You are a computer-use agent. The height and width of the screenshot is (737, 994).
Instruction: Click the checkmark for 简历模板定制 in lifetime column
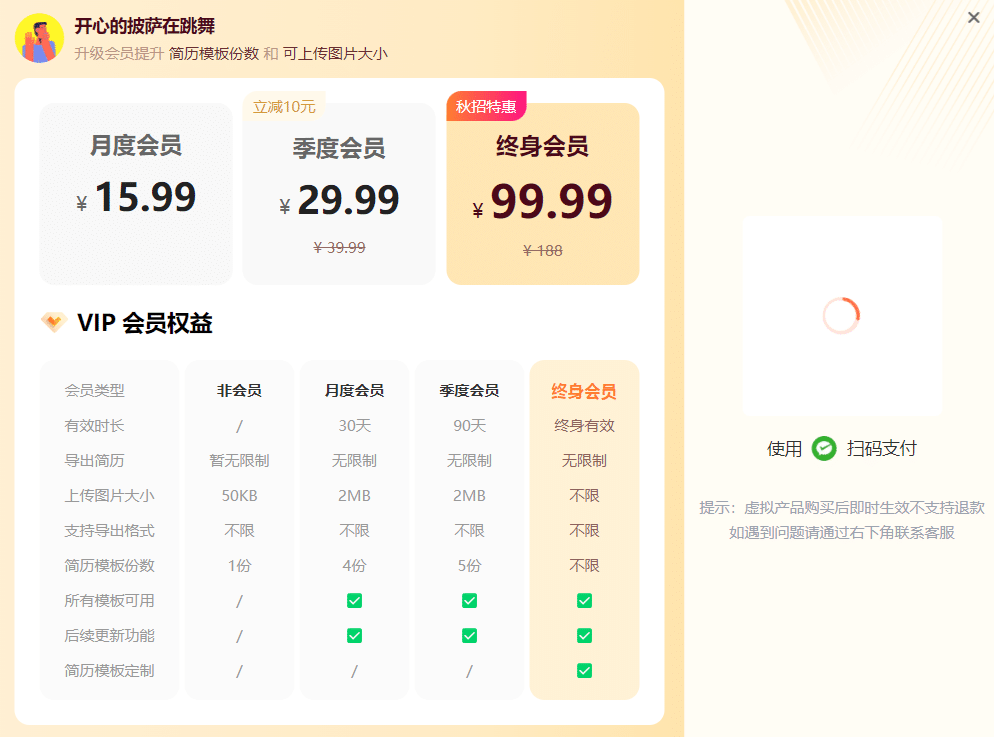(584, 670)
